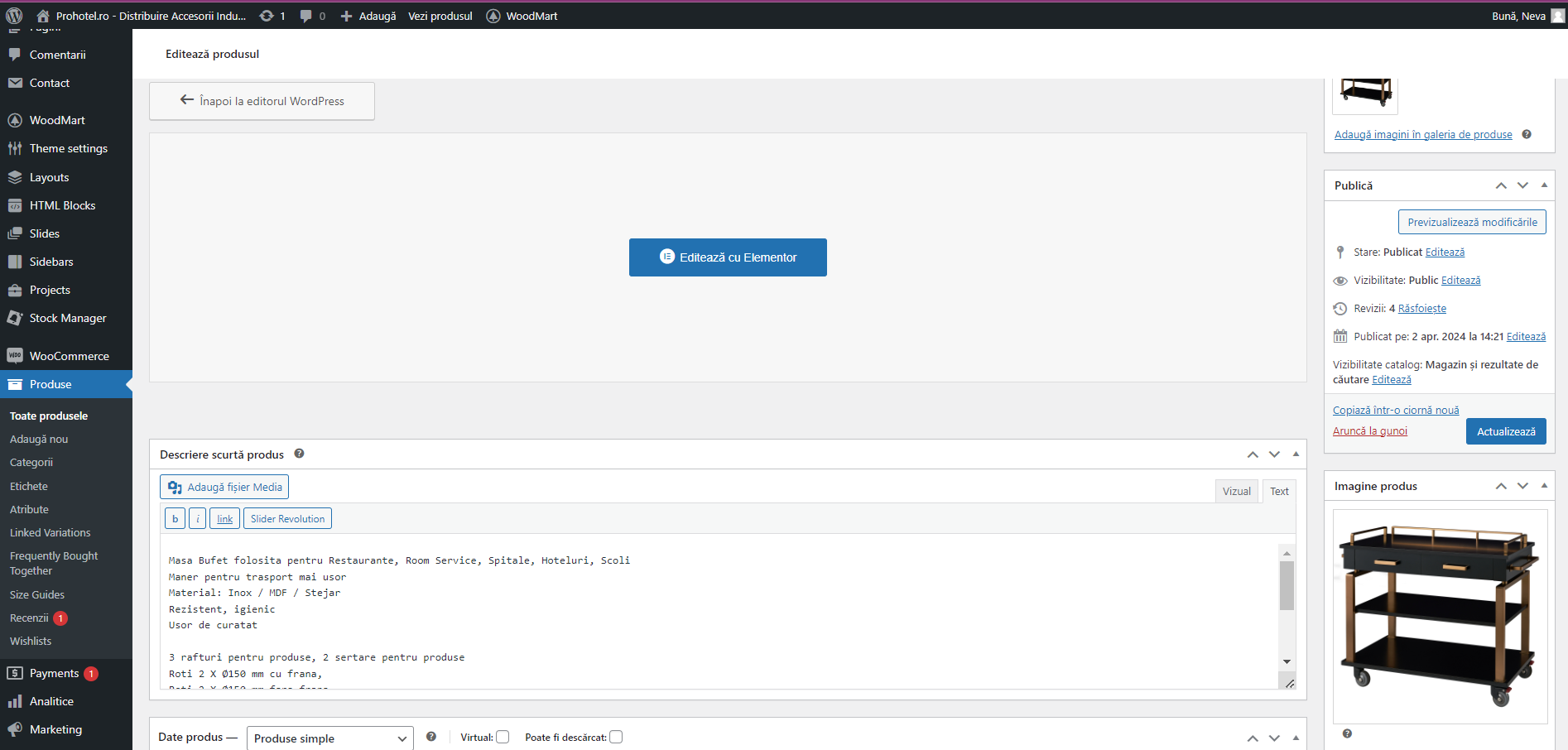Click help icon beside the gallery link
The width and height of the screenshot is (1568, 750).
point(1527,134)
